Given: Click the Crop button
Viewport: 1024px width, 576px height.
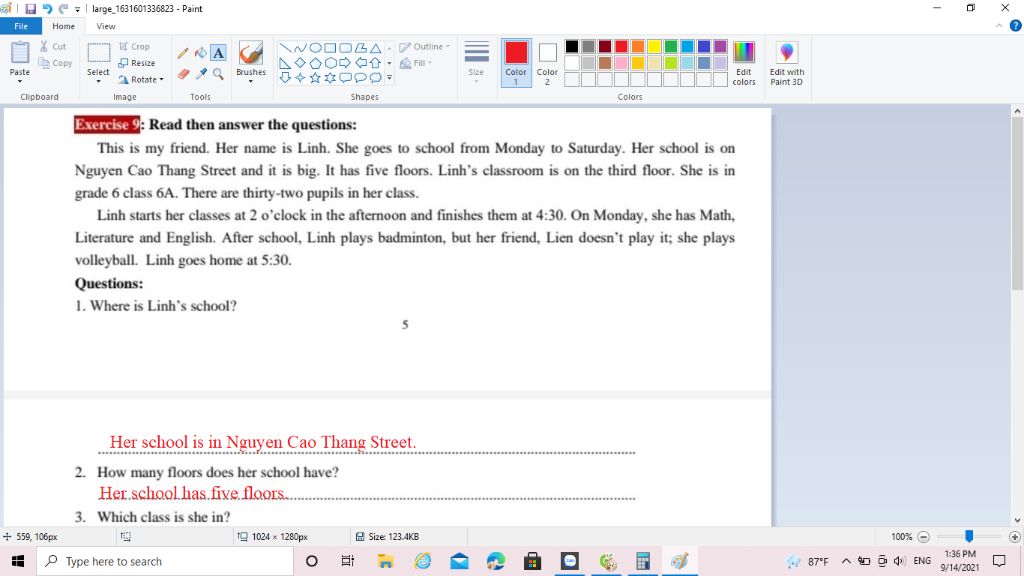Looking at the screenshot, I should click(x=134, y=46).
